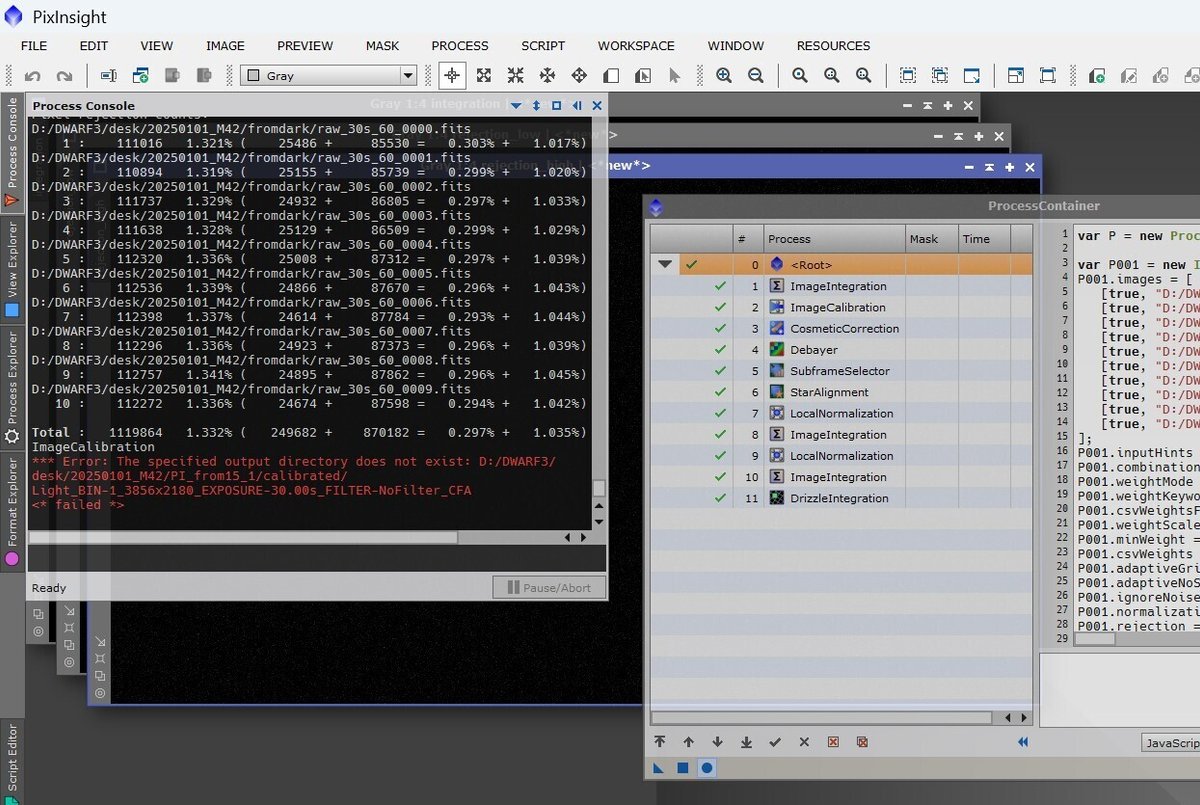Activate the crosshair readout mode tool
This screenshot has height=805, width=1200.
tap(452, 75)
